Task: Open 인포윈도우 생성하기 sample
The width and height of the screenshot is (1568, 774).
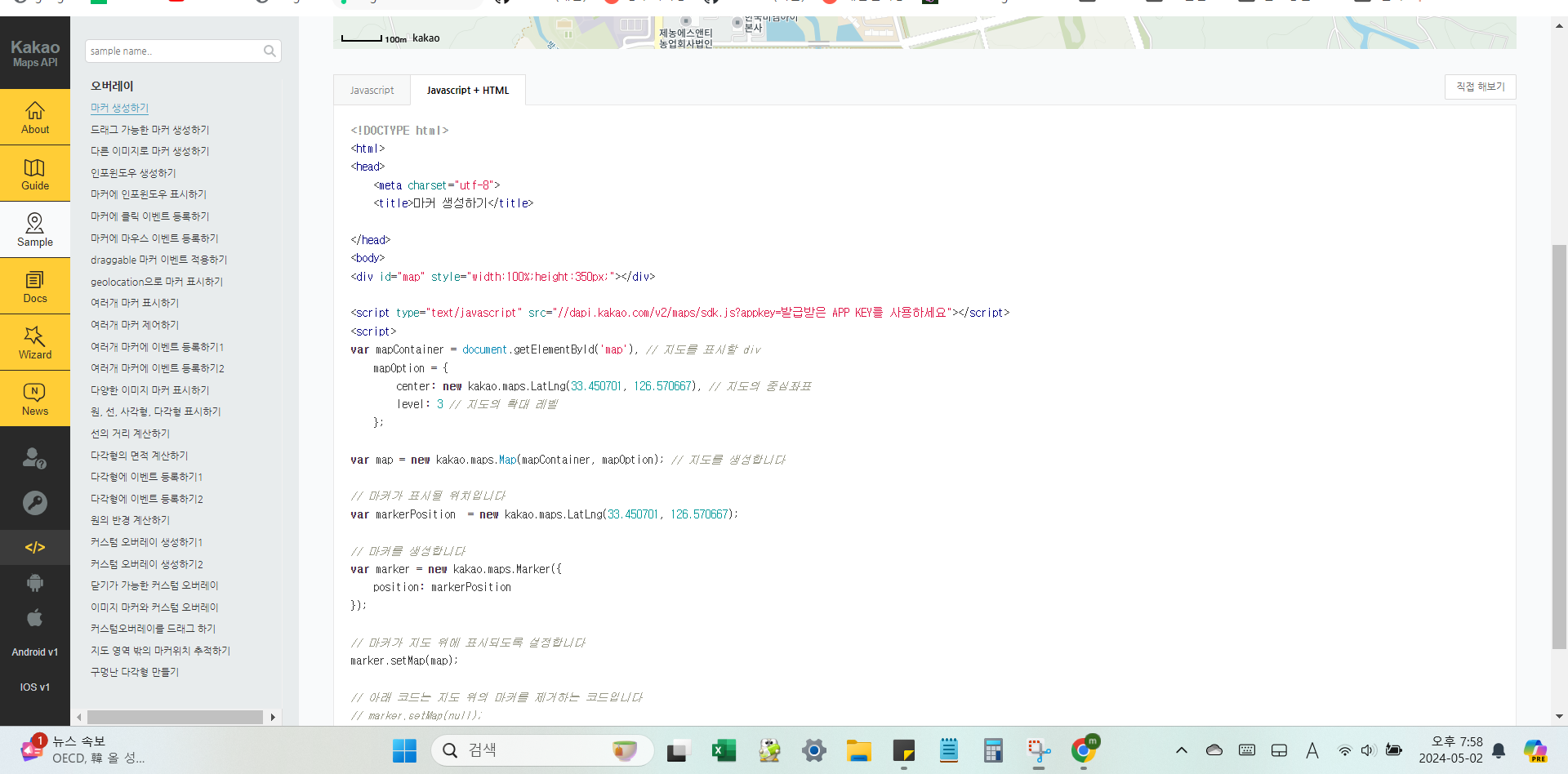Action: point(133,173)
